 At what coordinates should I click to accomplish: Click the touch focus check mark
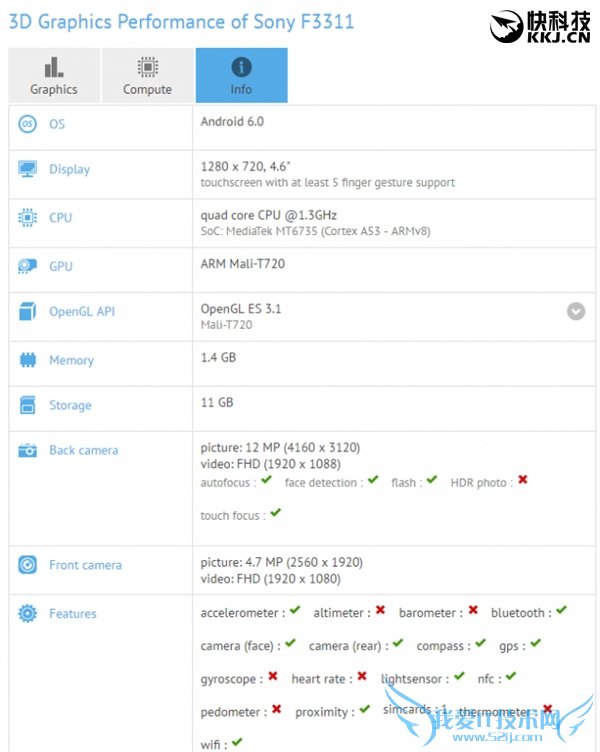[275, 513]
